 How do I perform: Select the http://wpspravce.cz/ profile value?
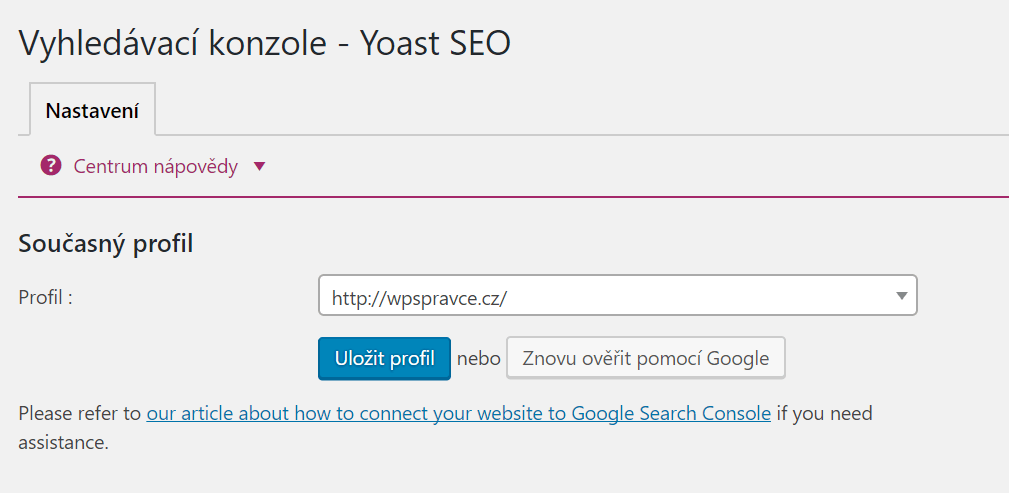click(419, 297)
